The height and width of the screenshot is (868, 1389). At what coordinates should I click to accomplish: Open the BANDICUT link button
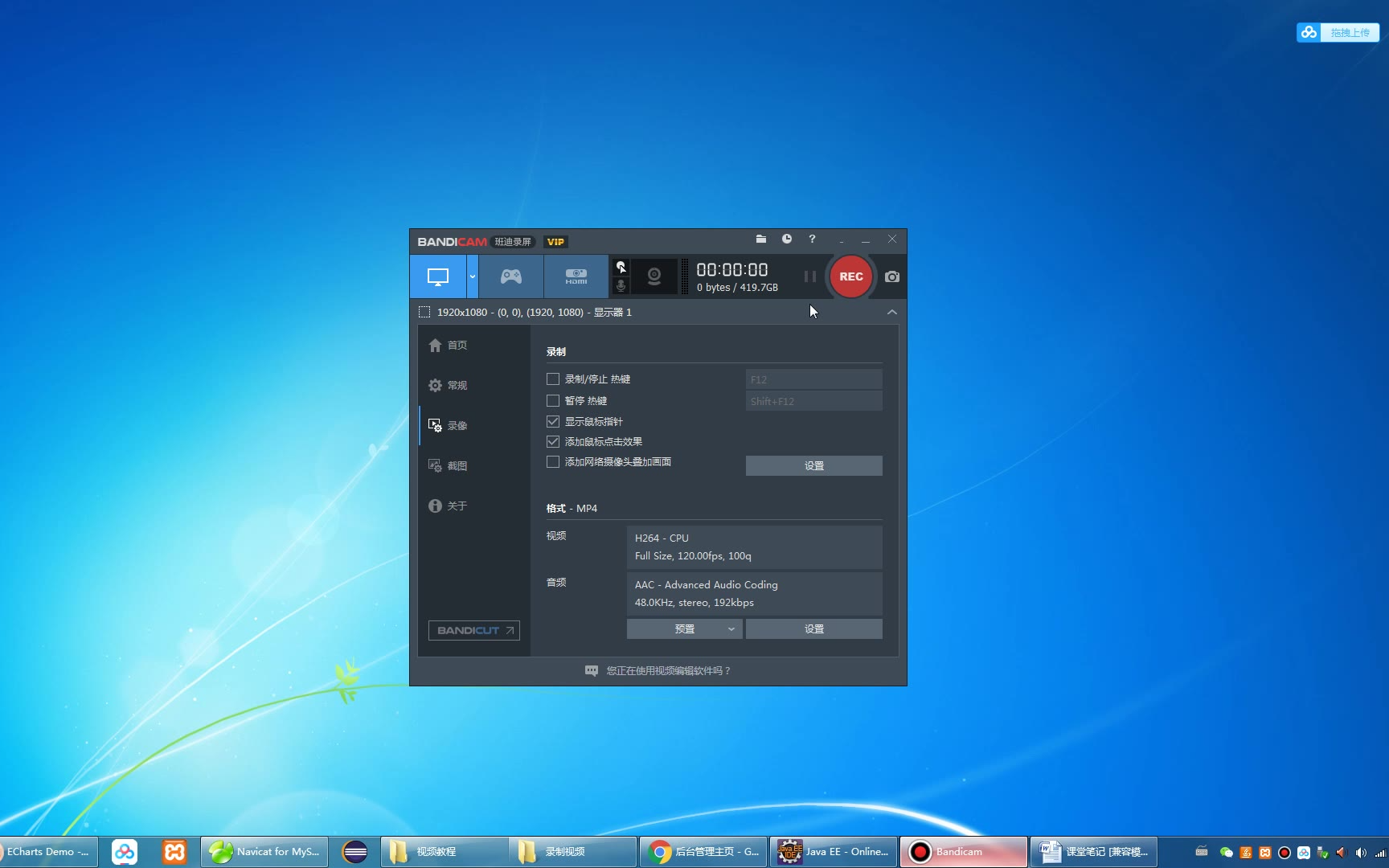[x=474, y=630]
